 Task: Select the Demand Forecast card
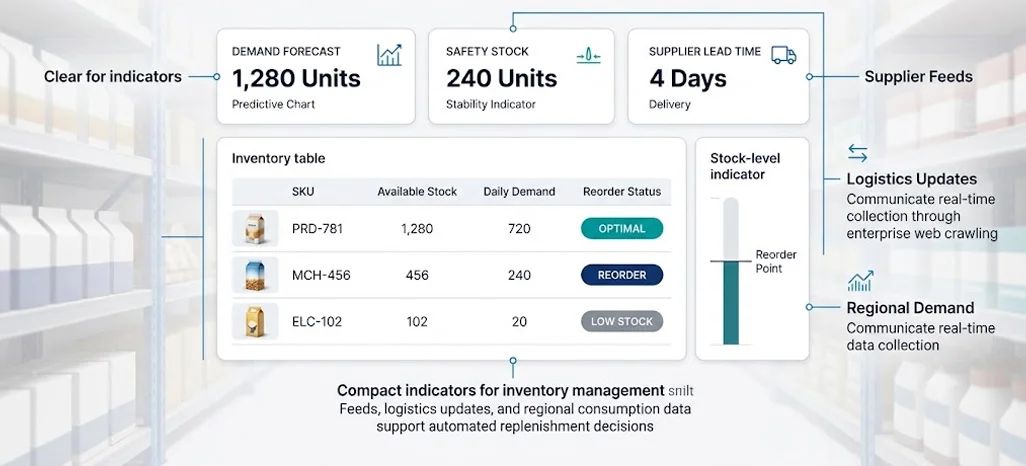(x=316, y=76)
